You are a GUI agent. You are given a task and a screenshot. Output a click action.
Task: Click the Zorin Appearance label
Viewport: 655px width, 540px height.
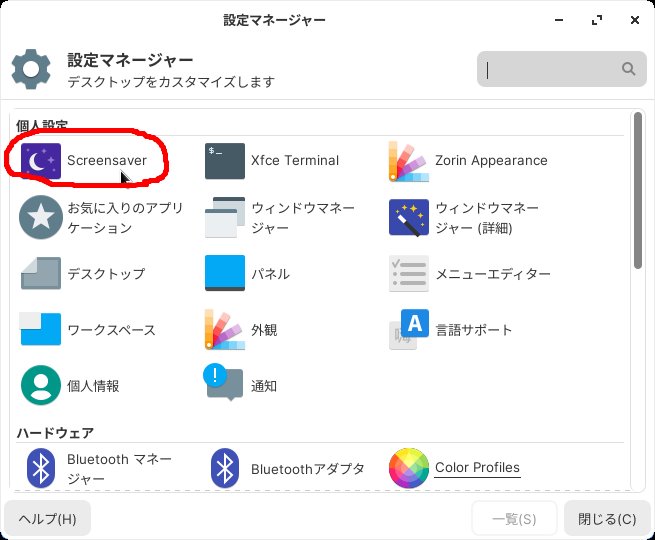click(x=491, y=160)
